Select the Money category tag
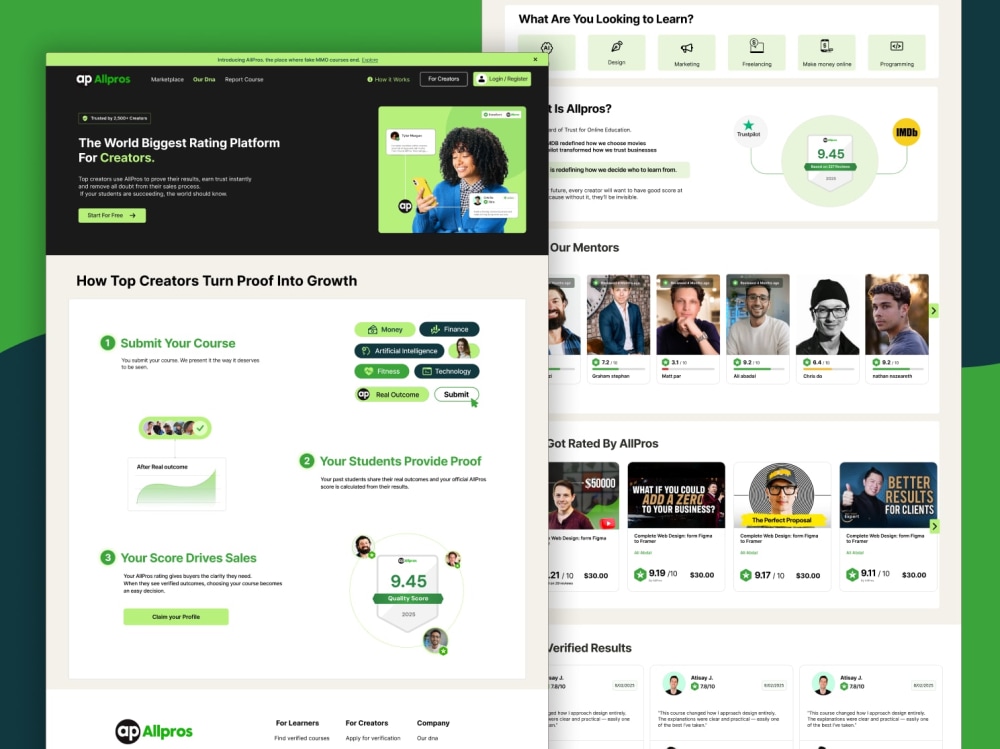 click(x=385, y=330)
